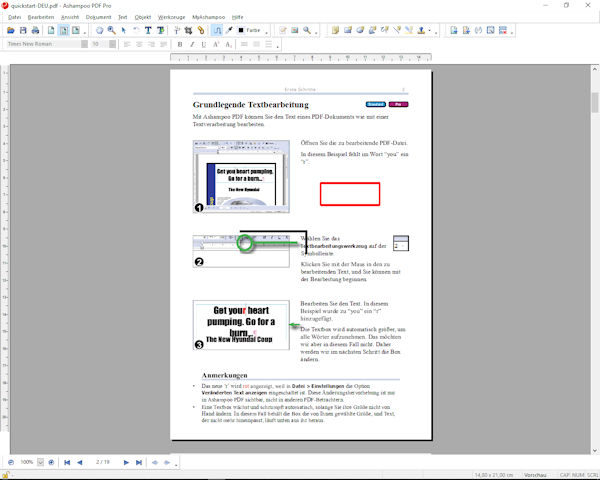Expand overflow options of the page tools toolbar
The image size is (600, 480).
click(x=512, y=33)
